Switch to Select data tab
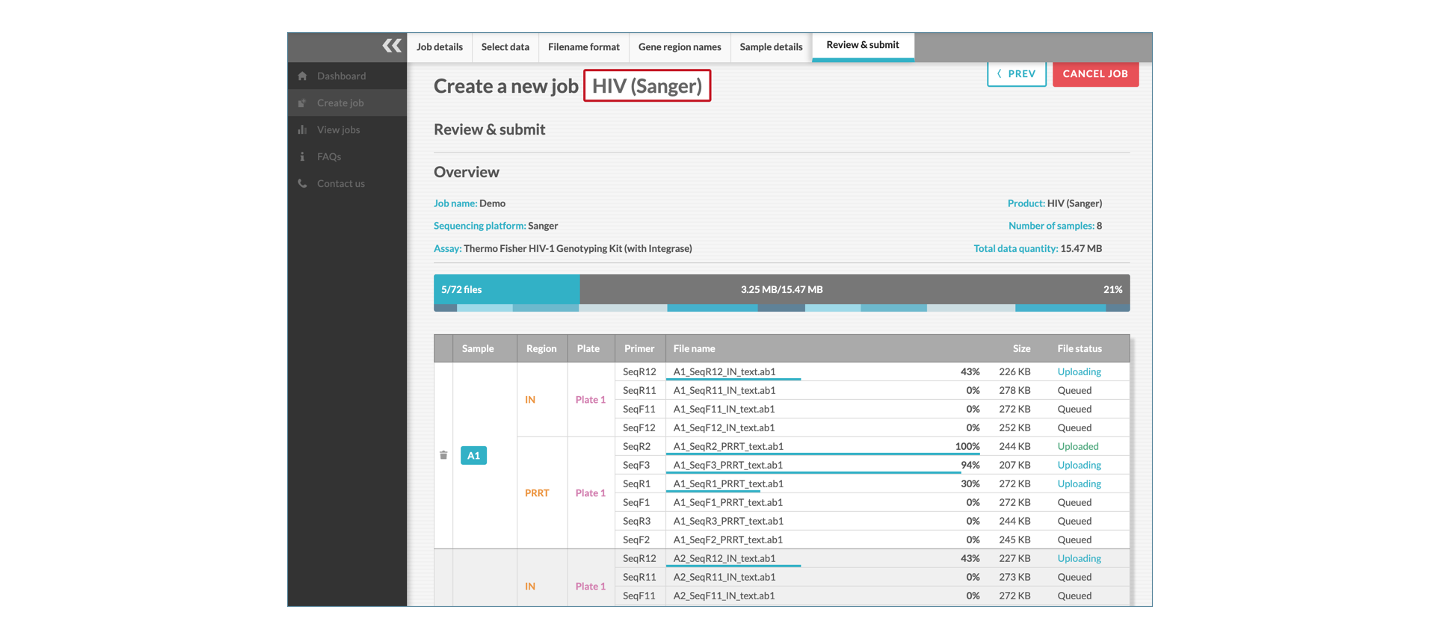Image resolution: width=1440 pixels, height=640 pixels. tap(505, 47)
